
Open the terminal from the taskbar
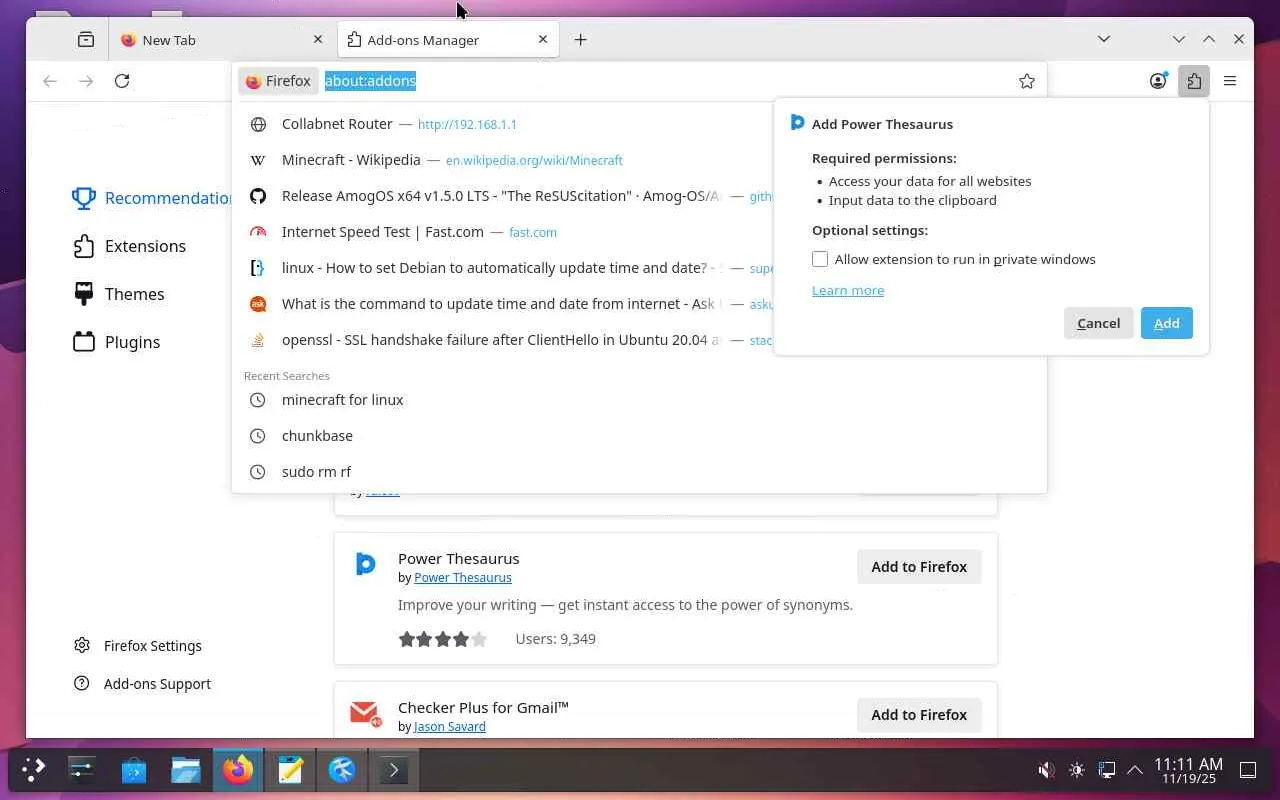point(394,769)
